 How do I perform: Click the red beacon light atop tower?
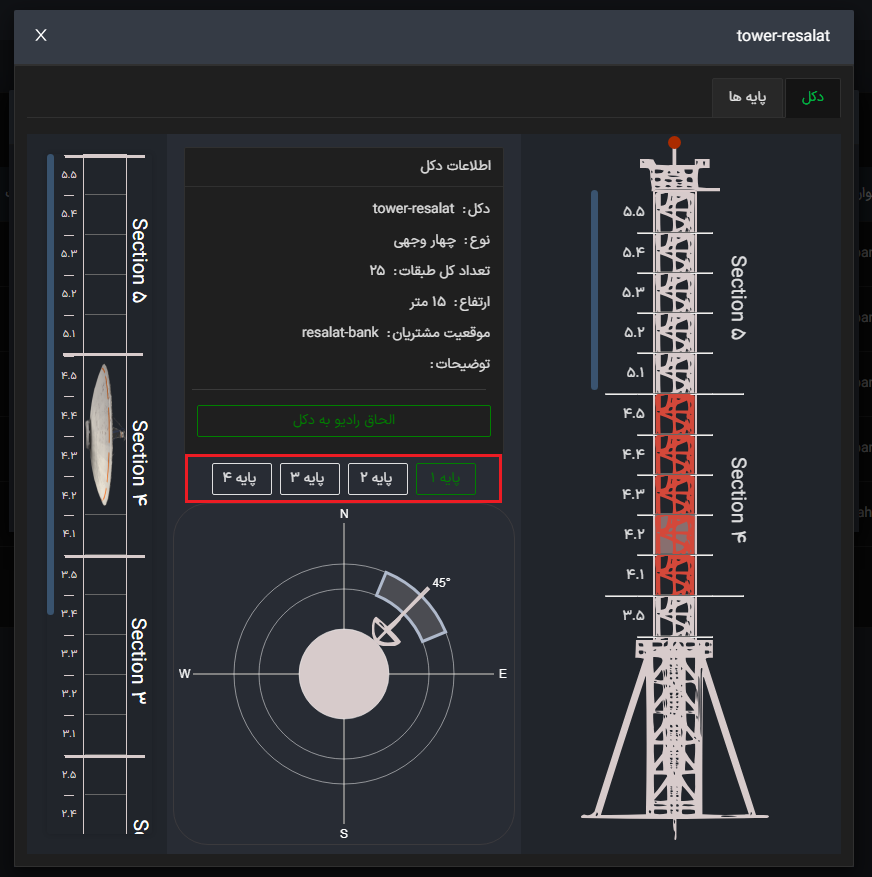click(675, 143)
